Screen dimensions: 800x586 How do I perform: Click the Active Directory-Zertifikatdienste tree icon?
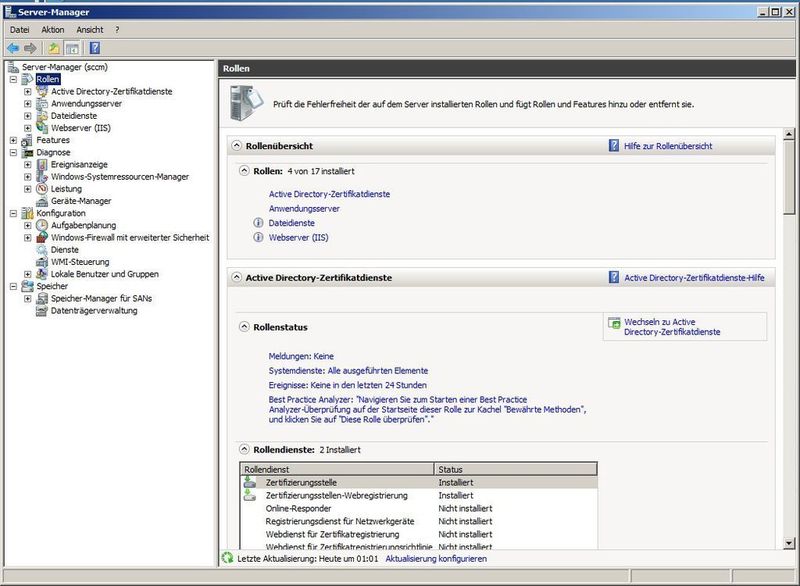coord(42,91)
